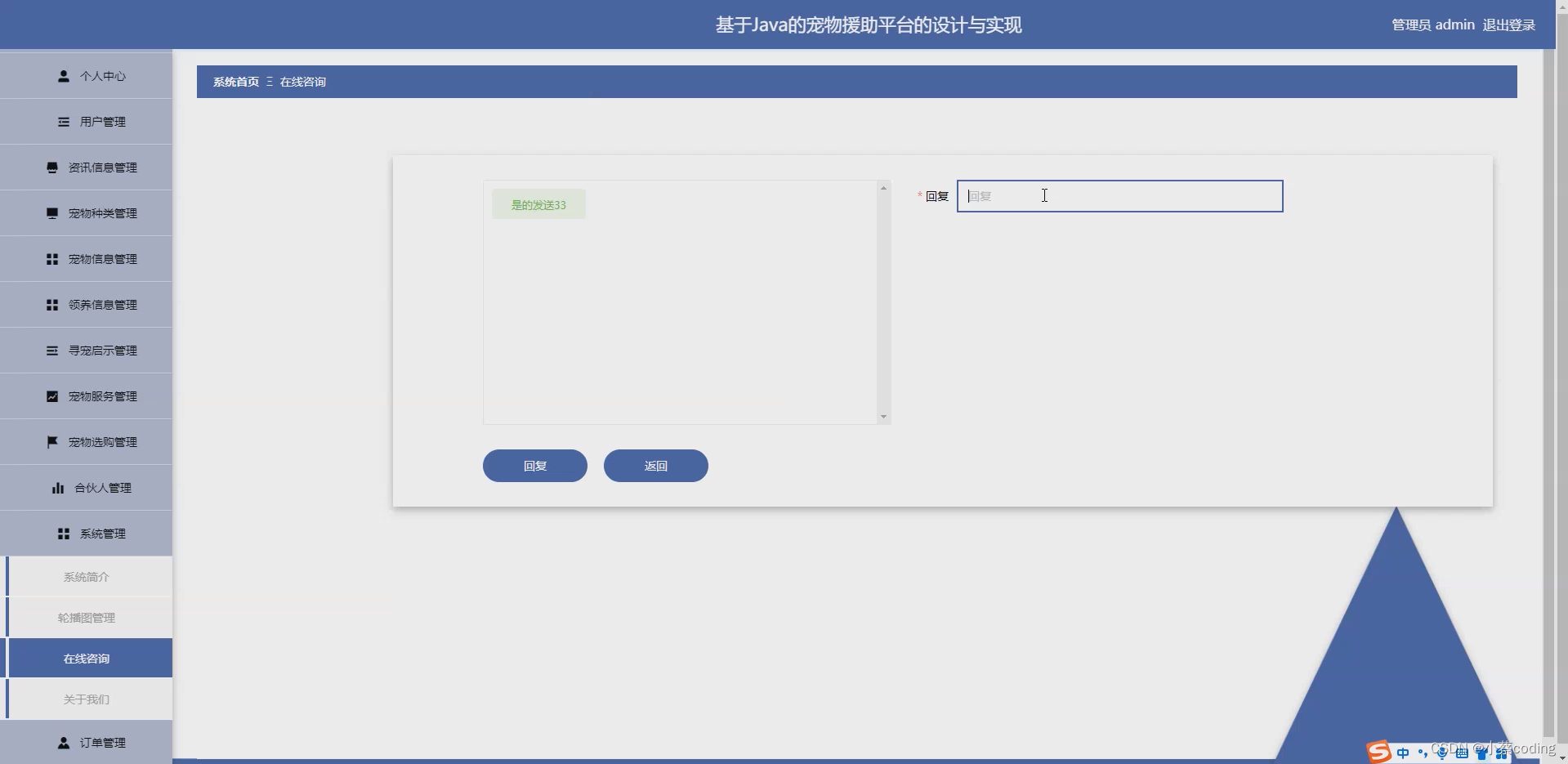Open the 订单管理 menu

click(86, 743)
